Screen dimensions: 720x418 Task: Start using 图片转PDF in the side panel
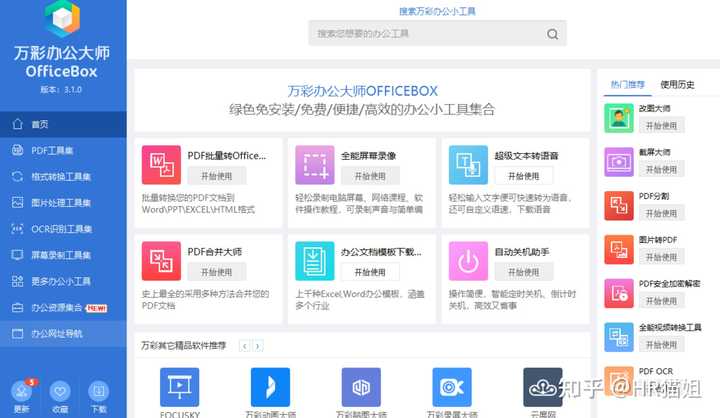(x=661, y=257)
